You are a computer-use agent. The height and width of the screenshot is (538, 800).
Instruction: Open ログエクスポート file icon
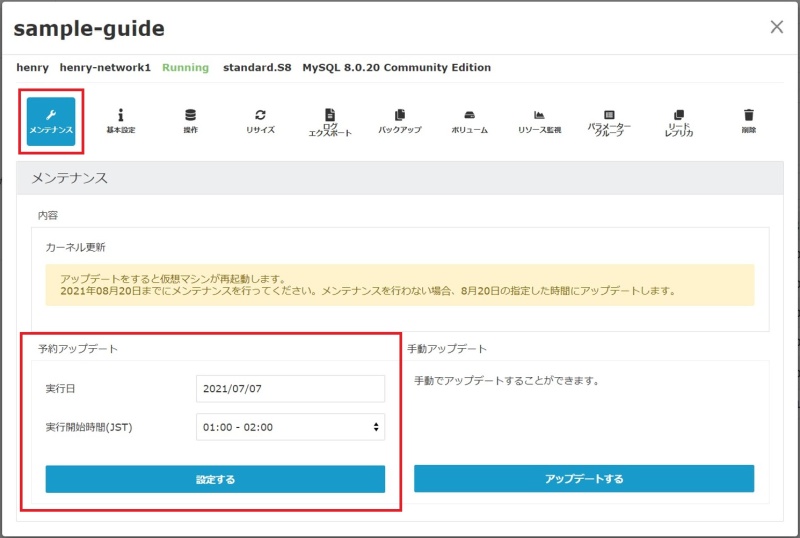[x=330, y=122]
